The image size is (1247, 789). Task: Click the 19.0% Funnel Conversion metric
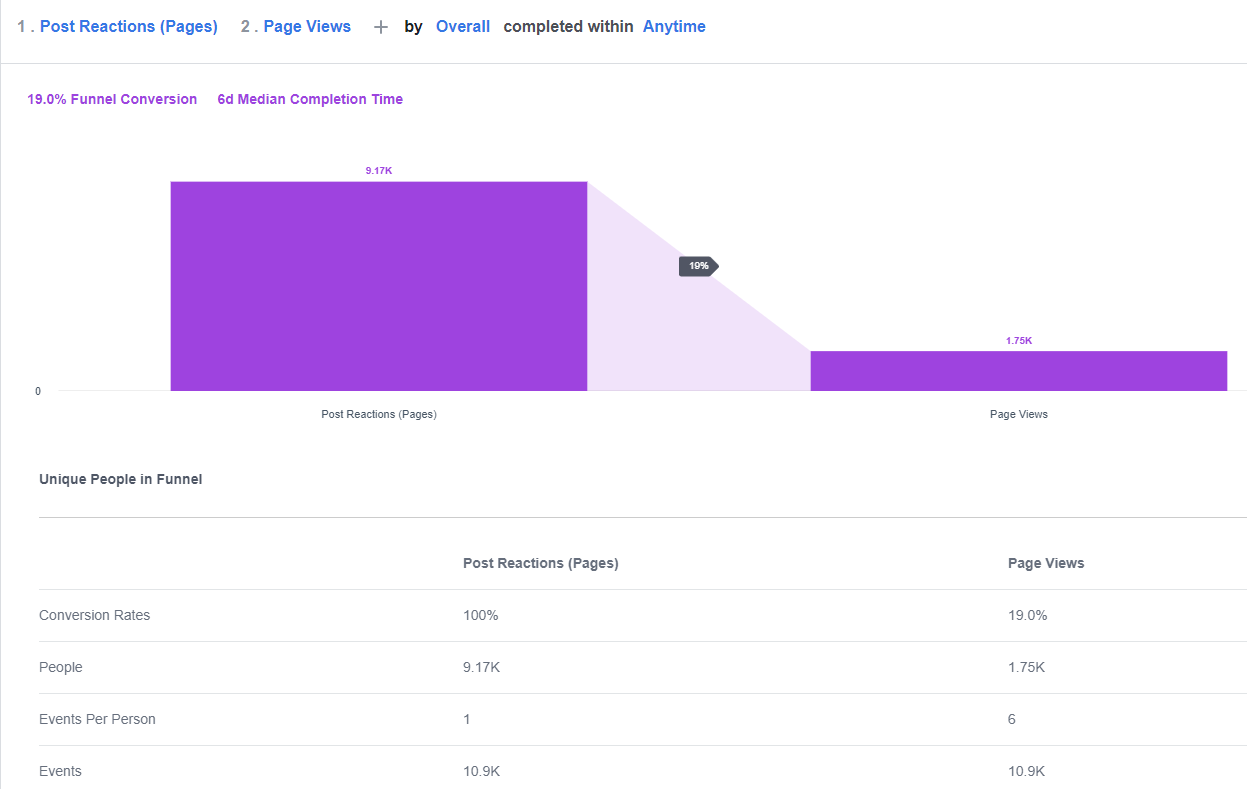point(112,99)
